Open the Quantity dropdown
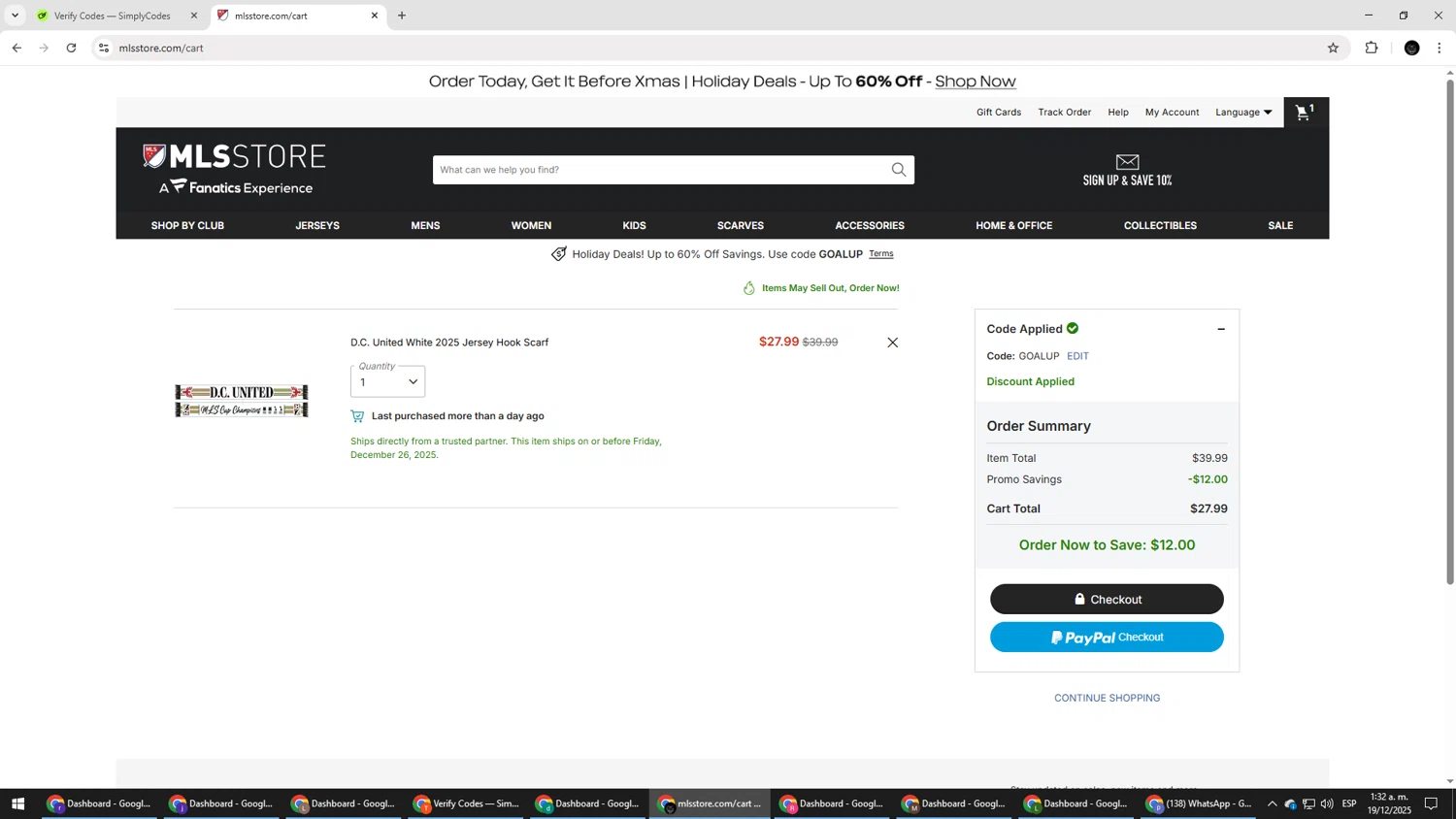 point(387,381)
